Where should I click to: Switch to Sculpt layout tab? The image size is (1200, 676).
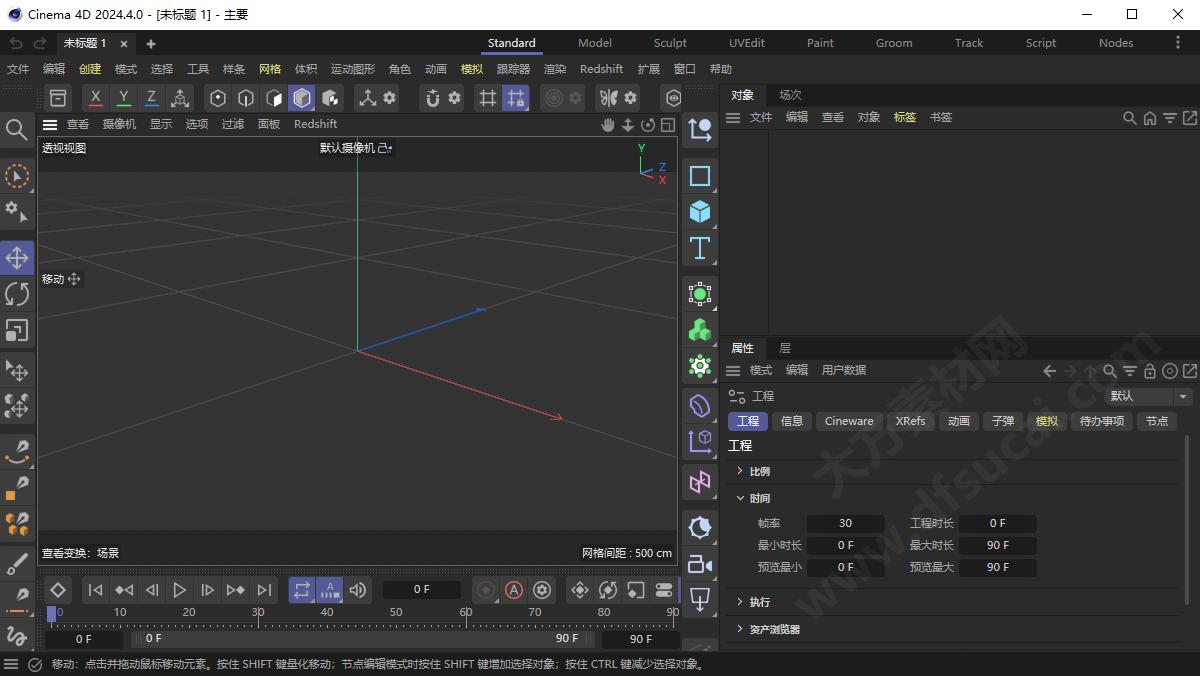point(670,43)
